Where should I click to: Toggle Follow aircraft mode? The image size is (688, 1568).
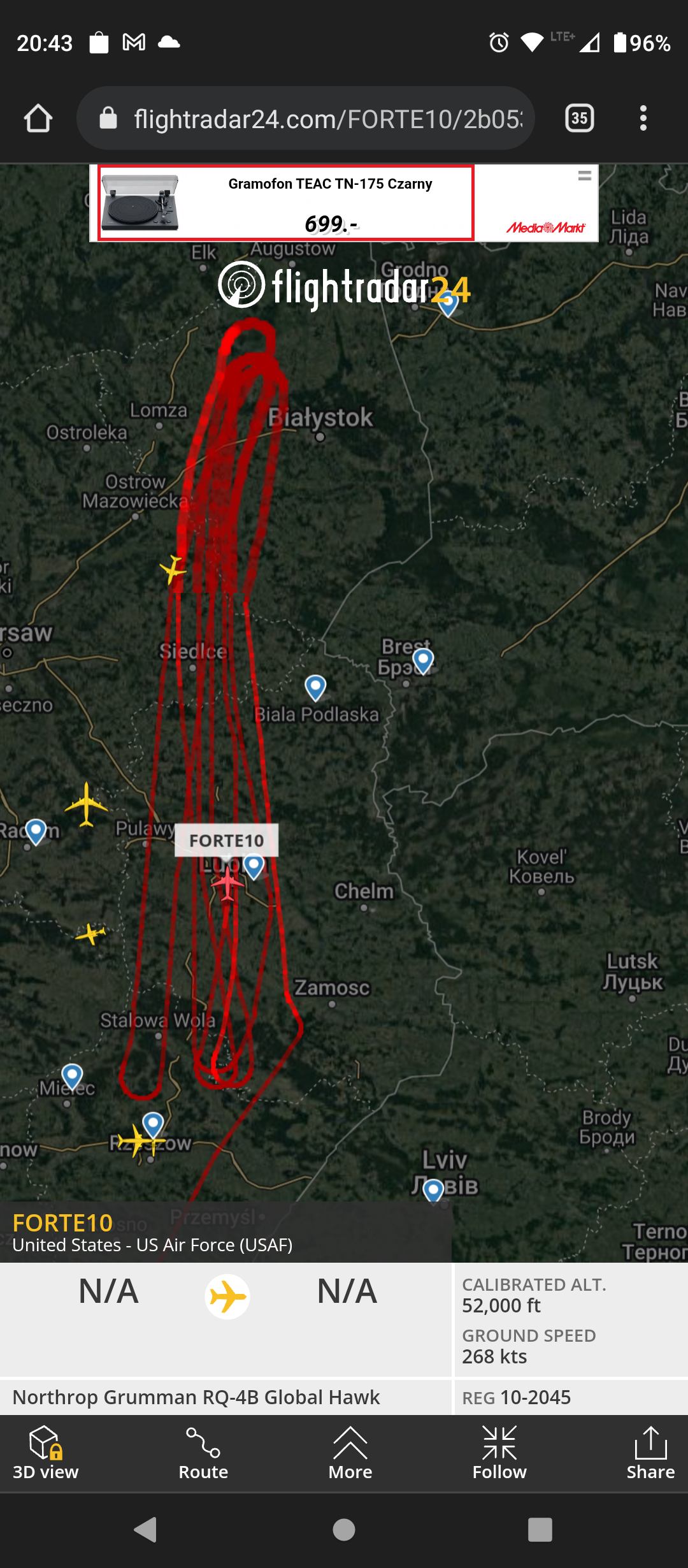[x=499, y=1453]
